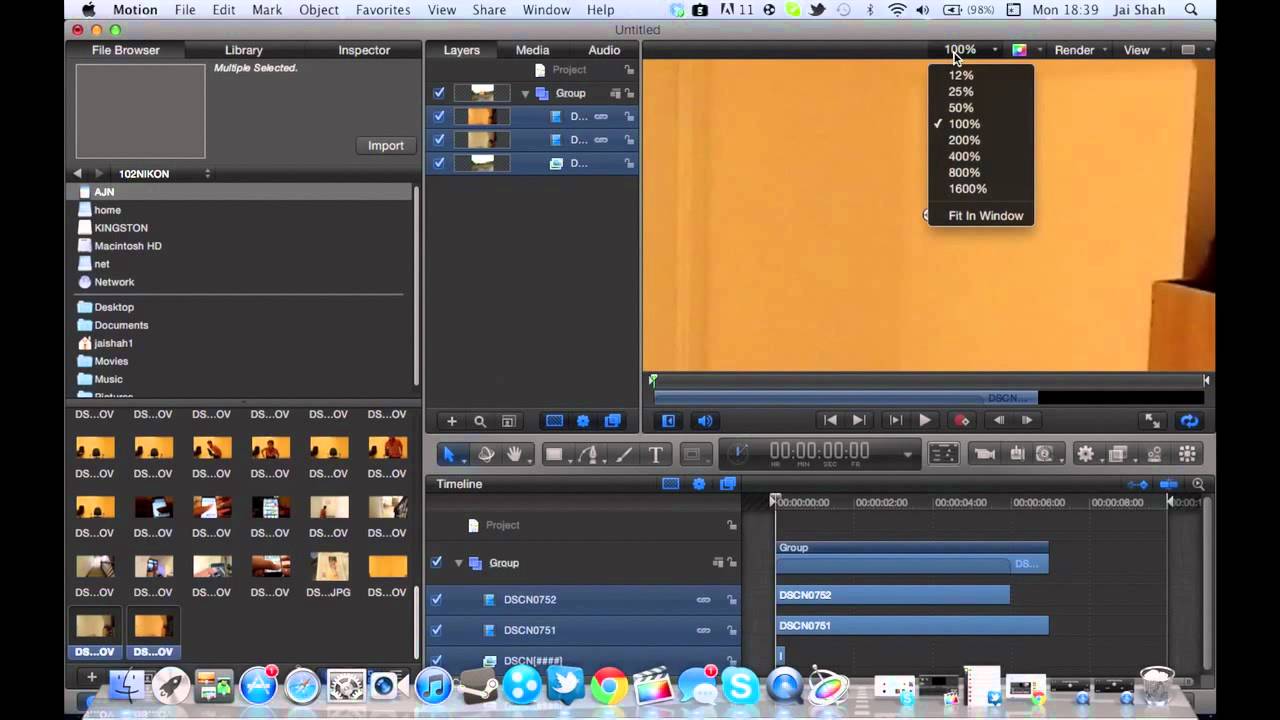The image size is (1280, 720).
Task: Open the Favorites menu
Action: pos(383,10)
